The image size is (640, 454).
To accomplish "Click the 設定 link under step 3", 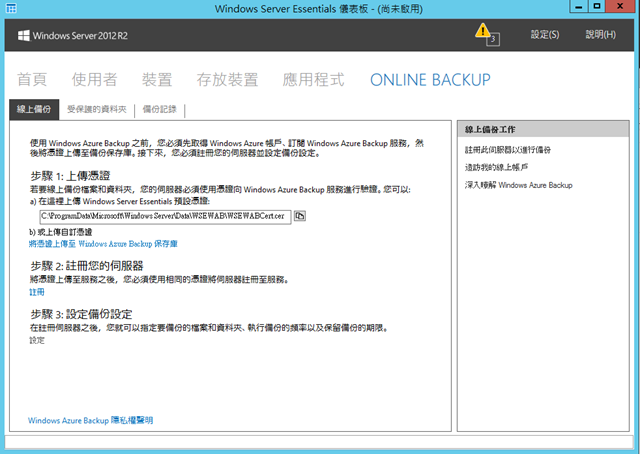I will pyautogui.click(x=37, y=340).
